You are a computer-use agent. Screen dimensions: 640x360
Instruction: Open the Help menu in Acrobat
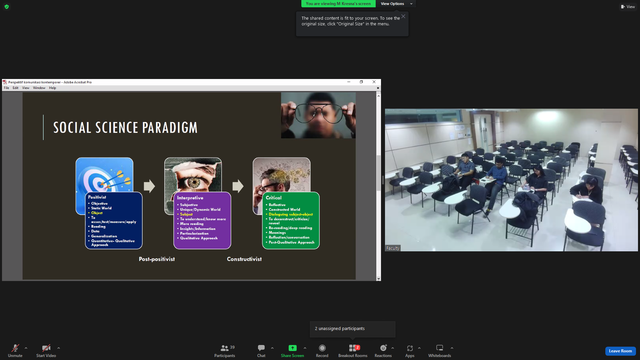(x=53, y=88)
